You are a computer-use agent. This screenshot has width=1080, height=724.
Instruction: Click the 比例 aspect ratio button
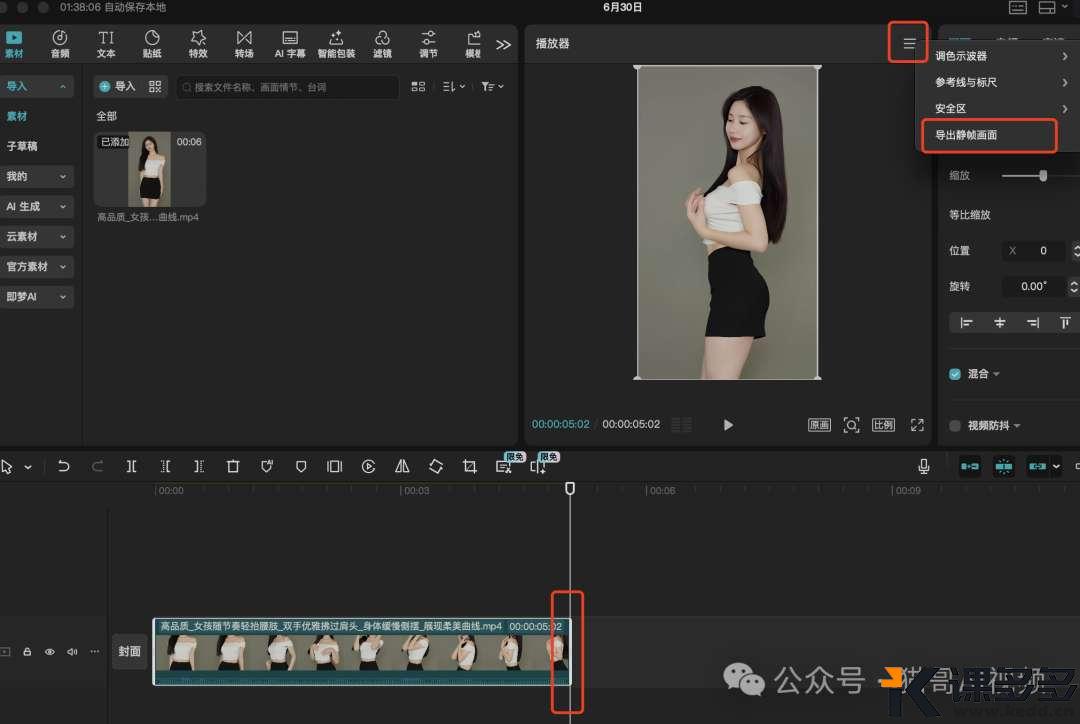tap(883, 424)
